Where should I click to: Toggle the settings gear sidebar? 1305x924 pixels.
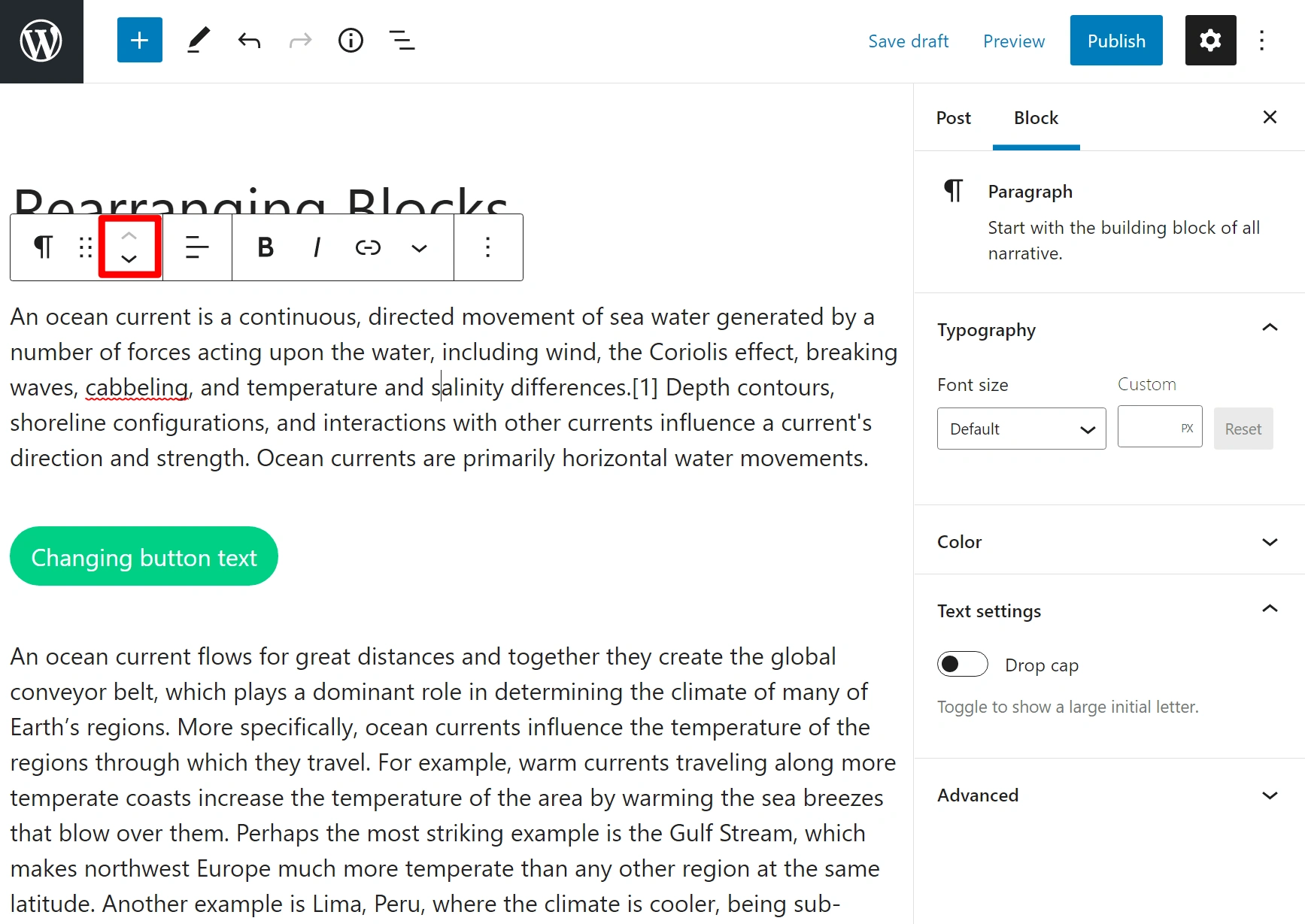click(1210, 40)
